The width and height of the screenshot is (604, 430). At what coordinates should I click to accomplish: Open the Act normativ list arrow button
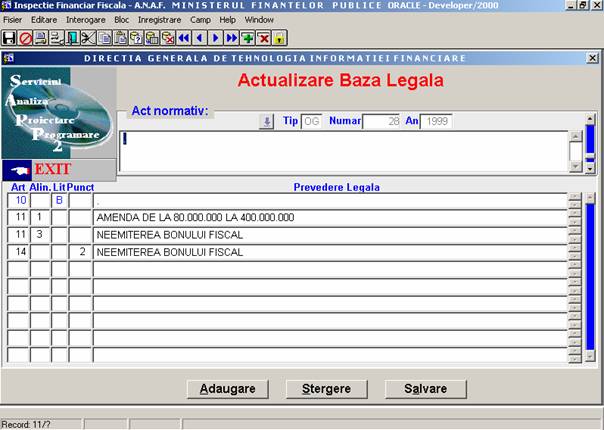(x=266, y=121)
